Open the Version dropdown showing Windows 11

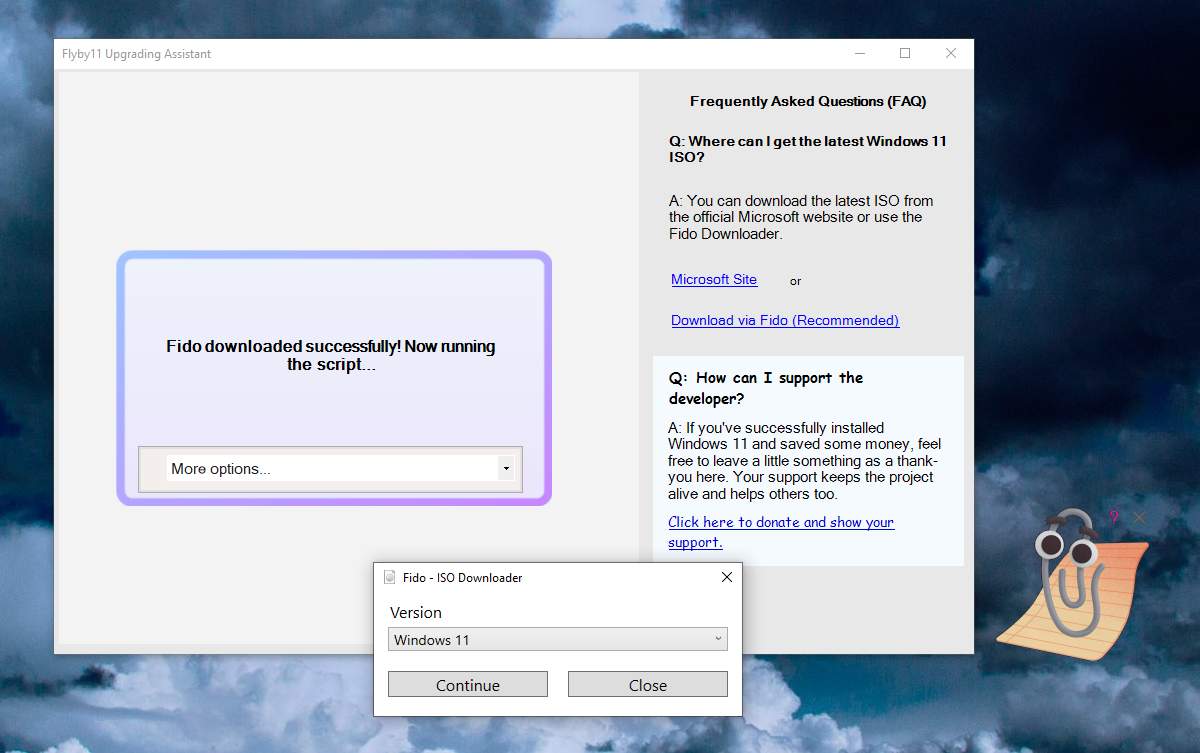pos(558,640)
